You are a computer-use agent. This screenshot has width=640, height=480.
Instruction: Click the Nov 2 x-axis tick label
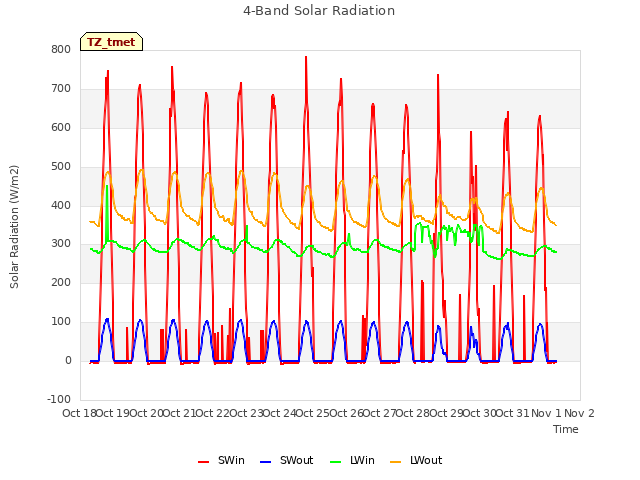579,413
